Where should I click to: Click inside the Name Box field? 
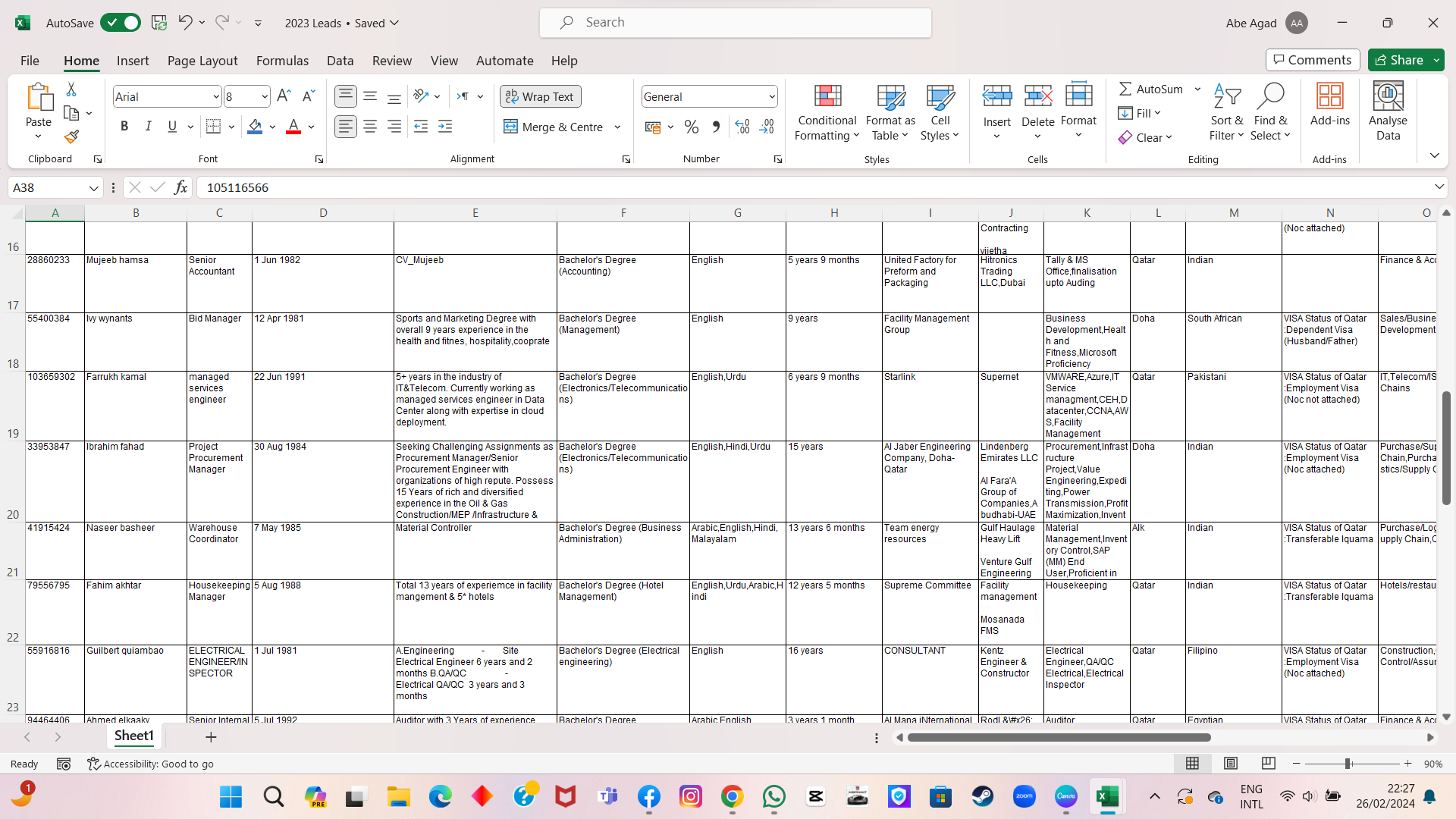click(47, 187)
